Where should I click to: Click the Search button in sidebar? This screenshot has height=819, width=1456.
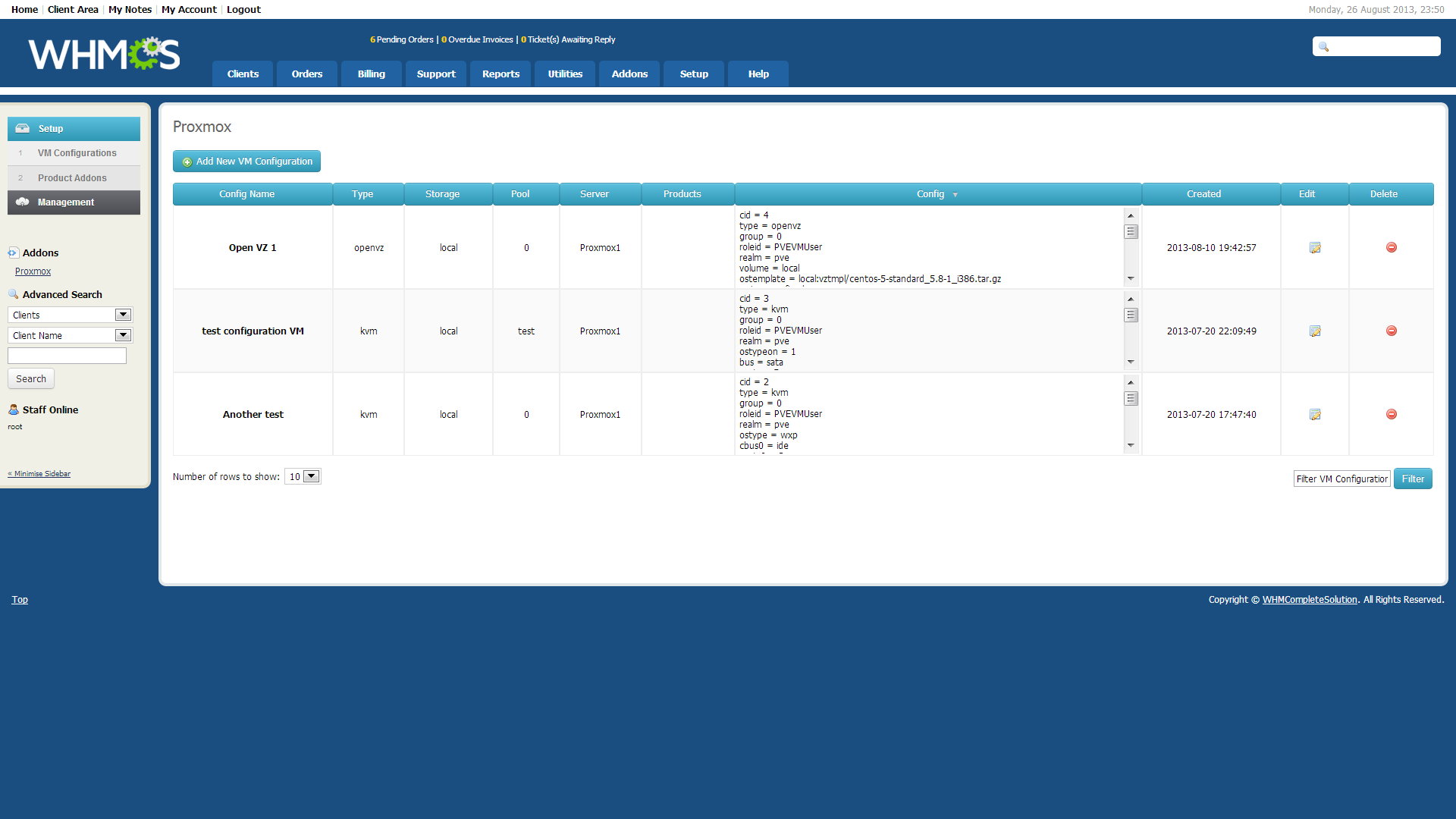pyautogui.click(x=31, y=378)
